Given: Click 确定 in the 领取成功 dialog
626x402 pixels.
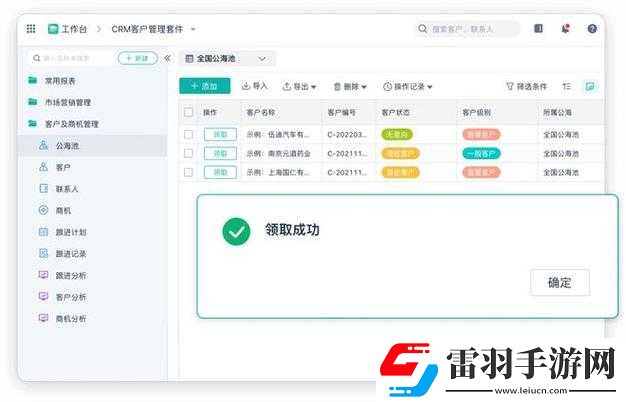Looking at the screenshot, I should coord(560,283).
